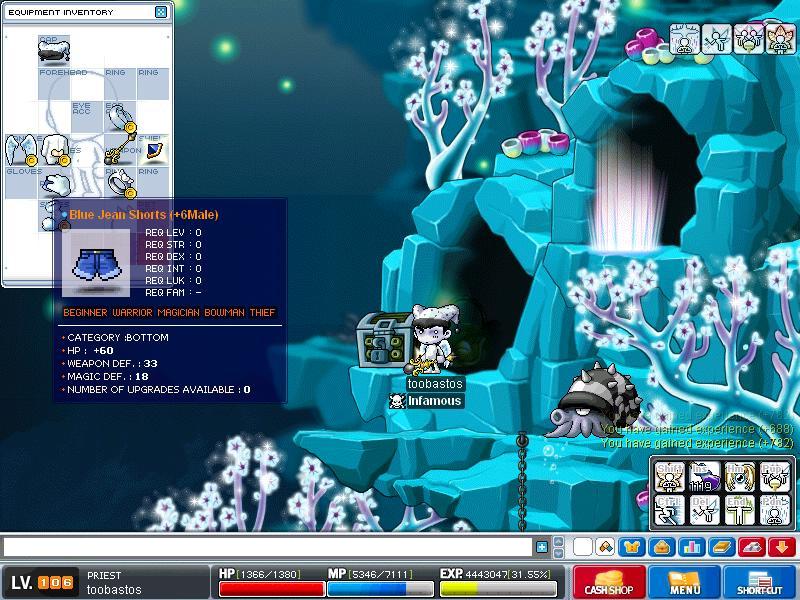
Task: Click the Equipment Inventory title bar
Action: click(x=87, y=12)
